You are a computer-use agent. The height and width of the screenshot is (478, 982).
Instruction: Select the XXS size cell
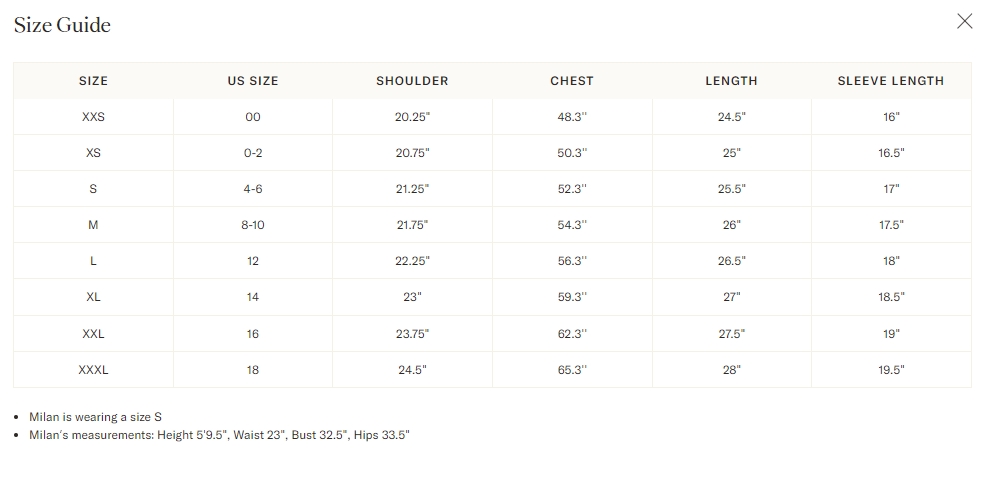93,117
